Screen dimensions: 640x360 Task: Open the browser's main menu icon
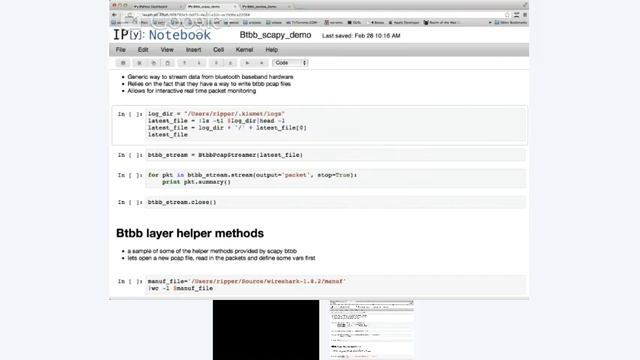pyautogui.click(x=525, y=15)
